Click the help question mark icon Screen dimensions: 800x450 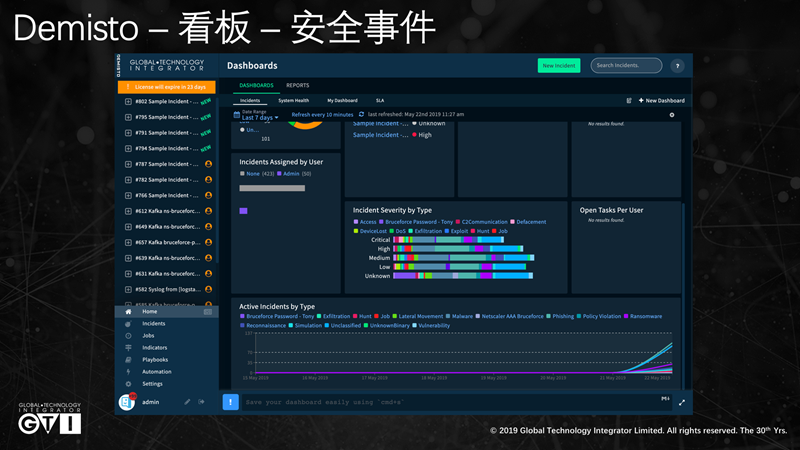point(677,66)
